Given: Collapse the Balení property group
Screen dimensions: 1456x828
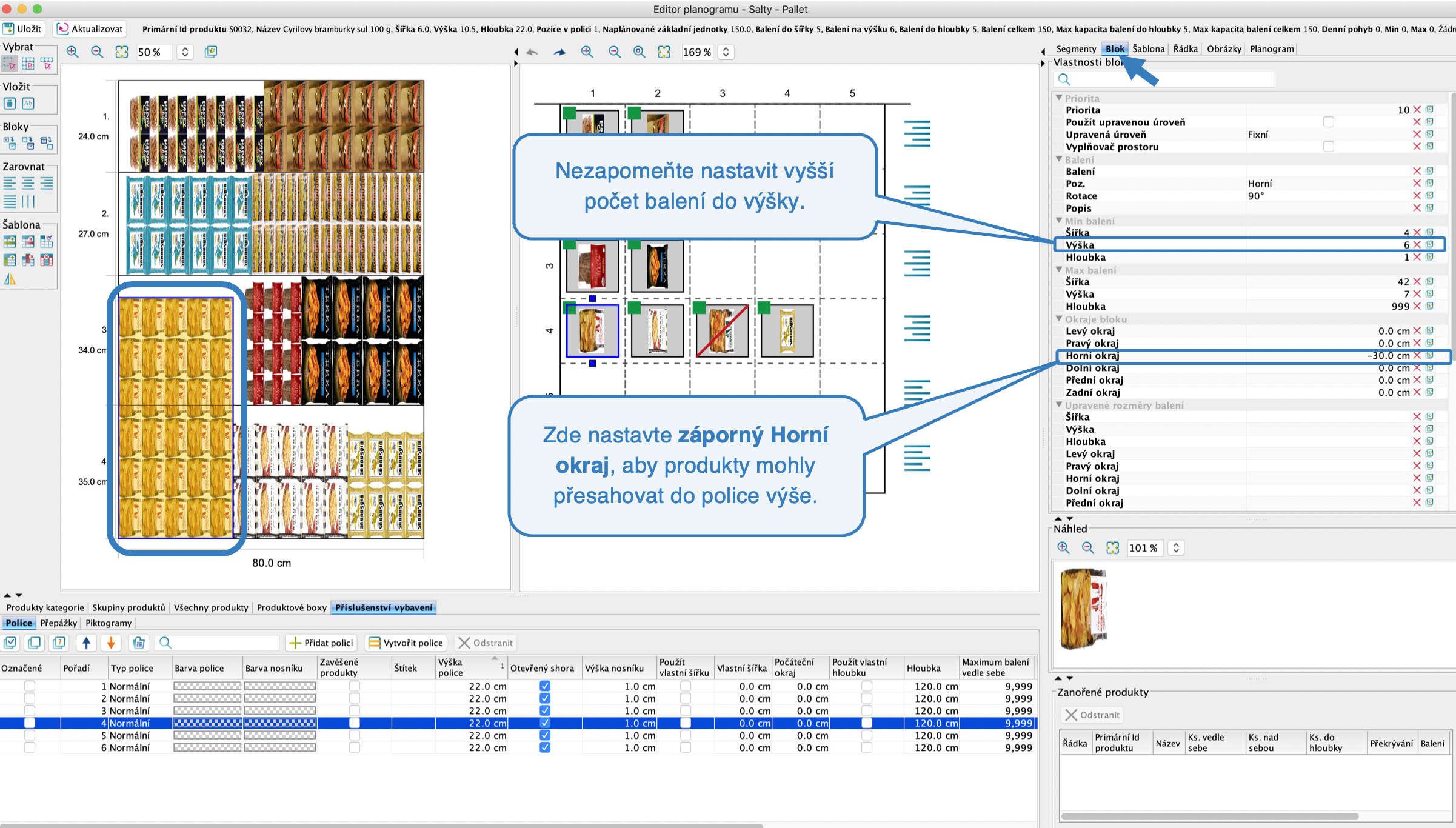Looking at the screenshot, I should pos(1059,159).
